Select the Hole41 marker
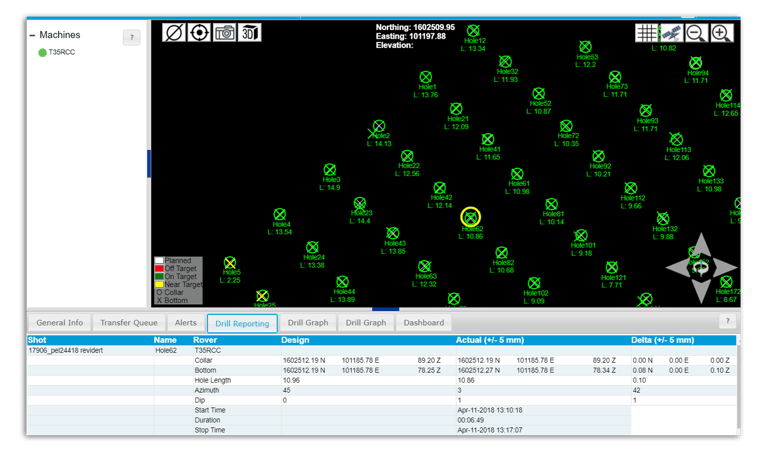 (487, 140)
